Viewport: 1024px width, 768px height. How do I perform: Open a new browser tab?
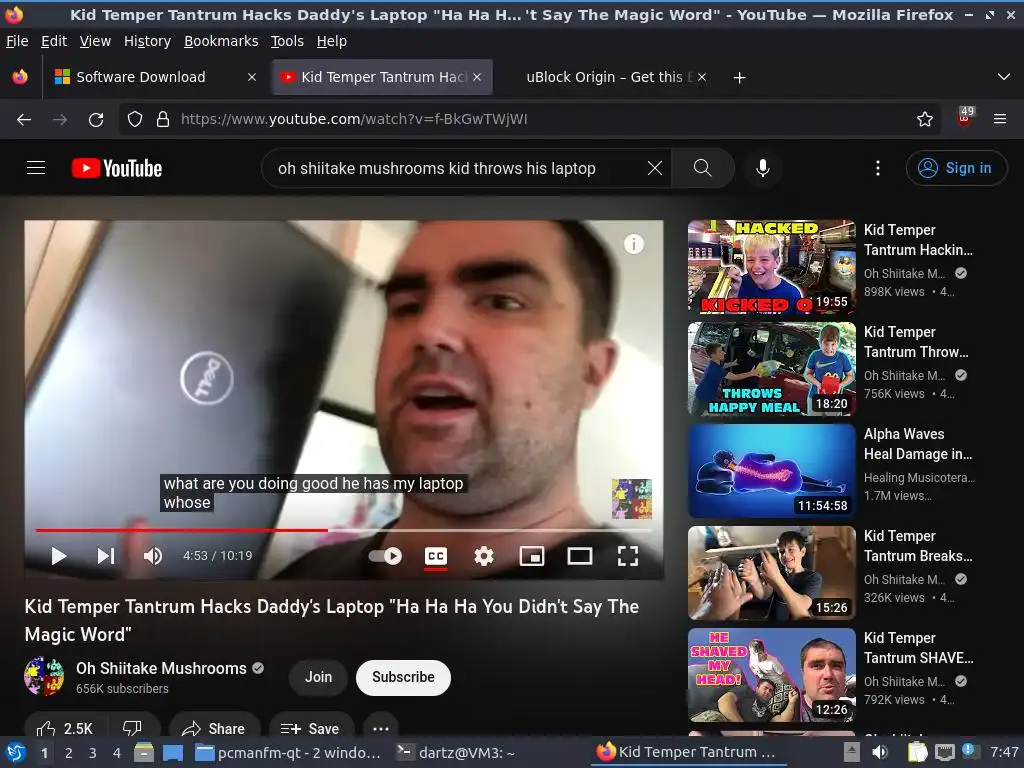[x=739, y=78]
